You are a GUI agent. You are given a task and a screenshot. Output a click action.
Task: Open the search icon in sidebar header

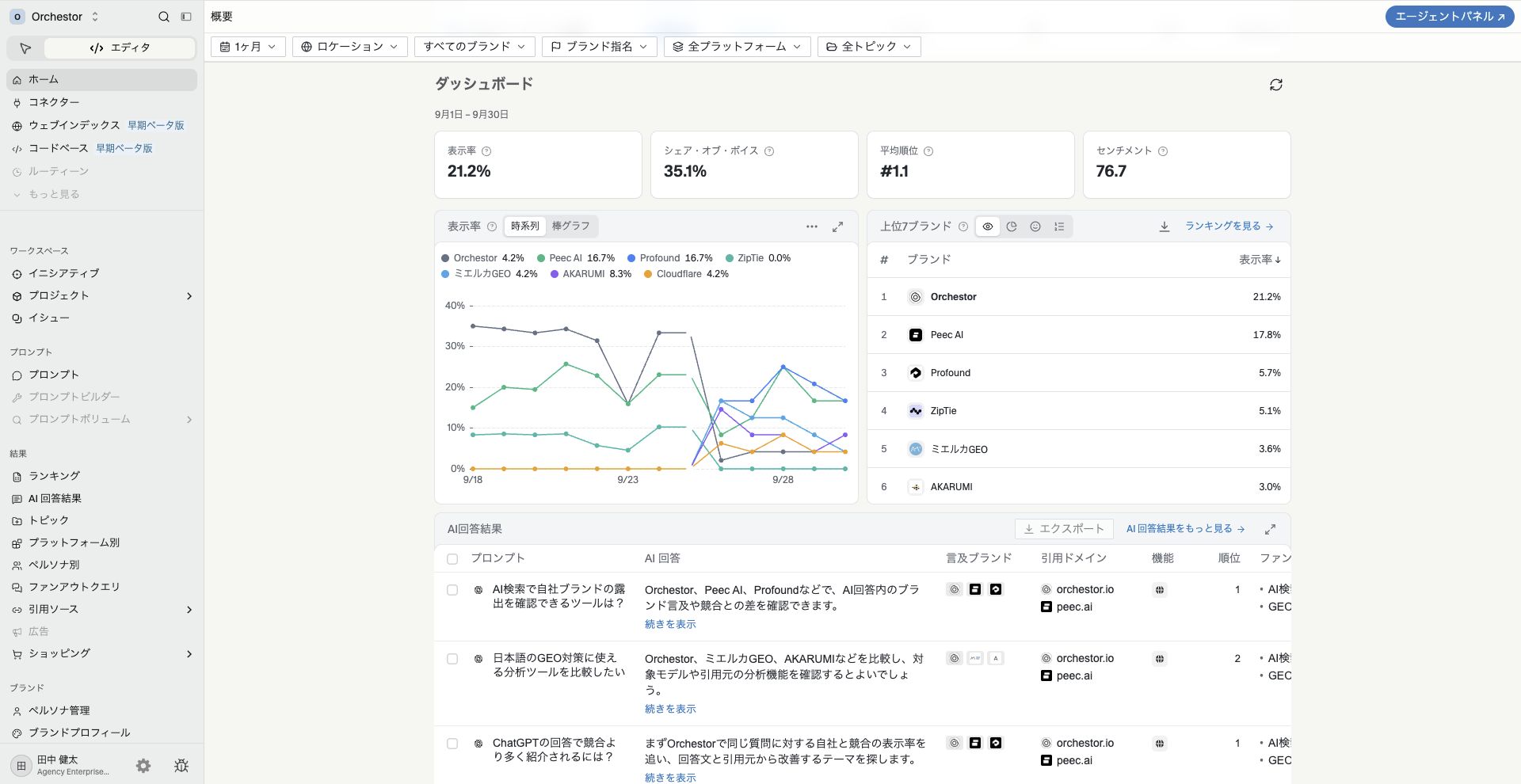163,17
